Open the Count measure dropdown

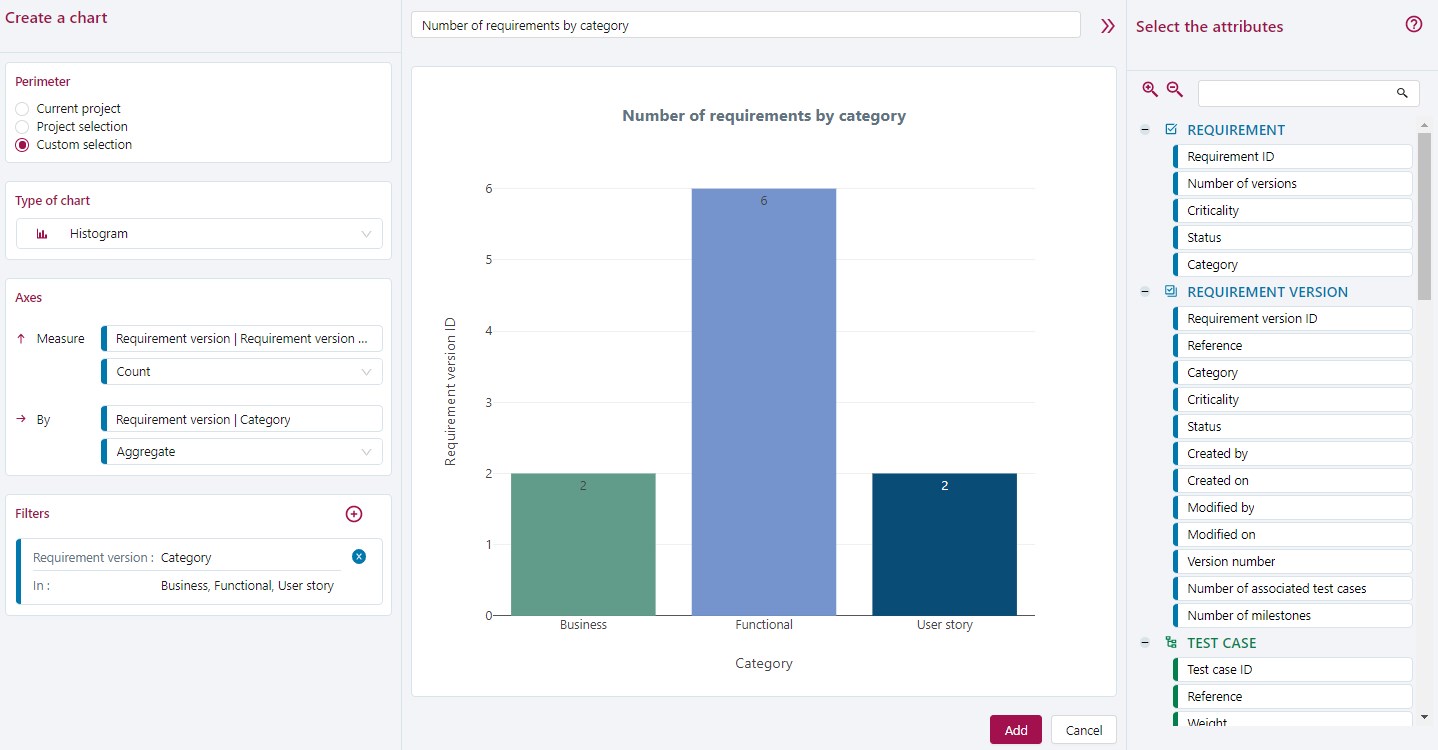click(240, 371)
